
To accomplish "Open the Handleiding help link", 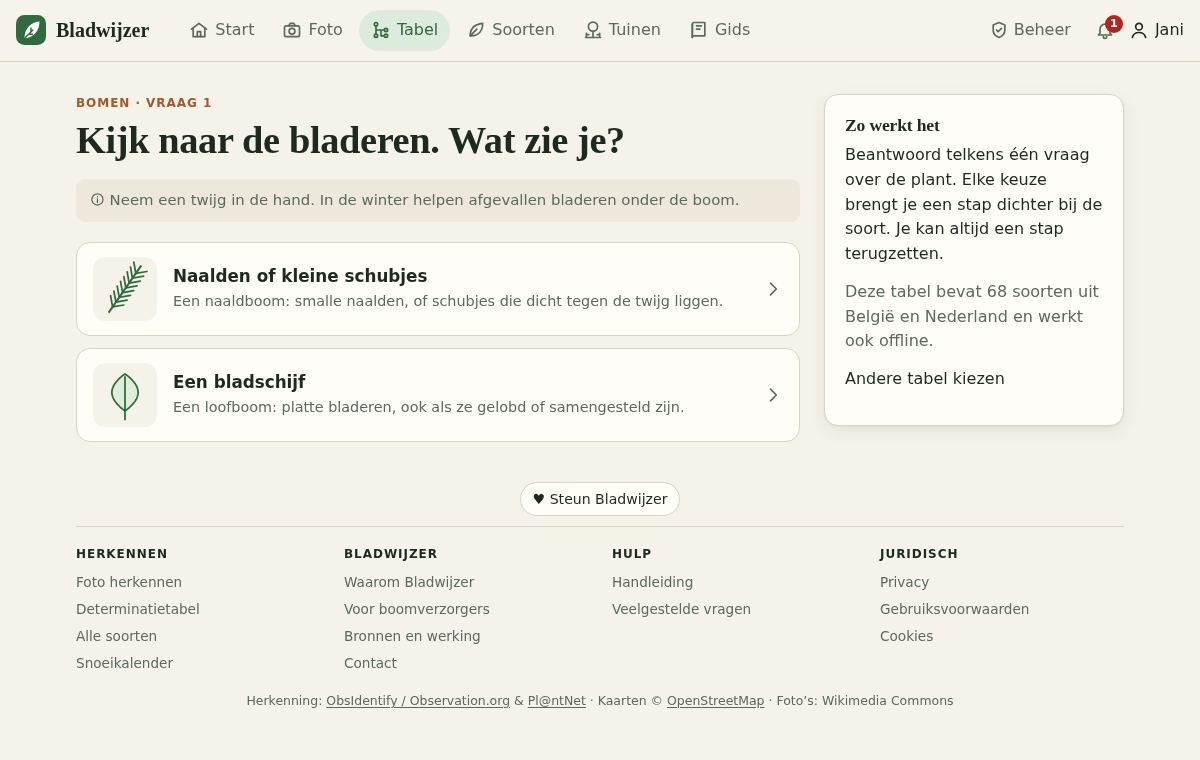I will pos(652,582).
